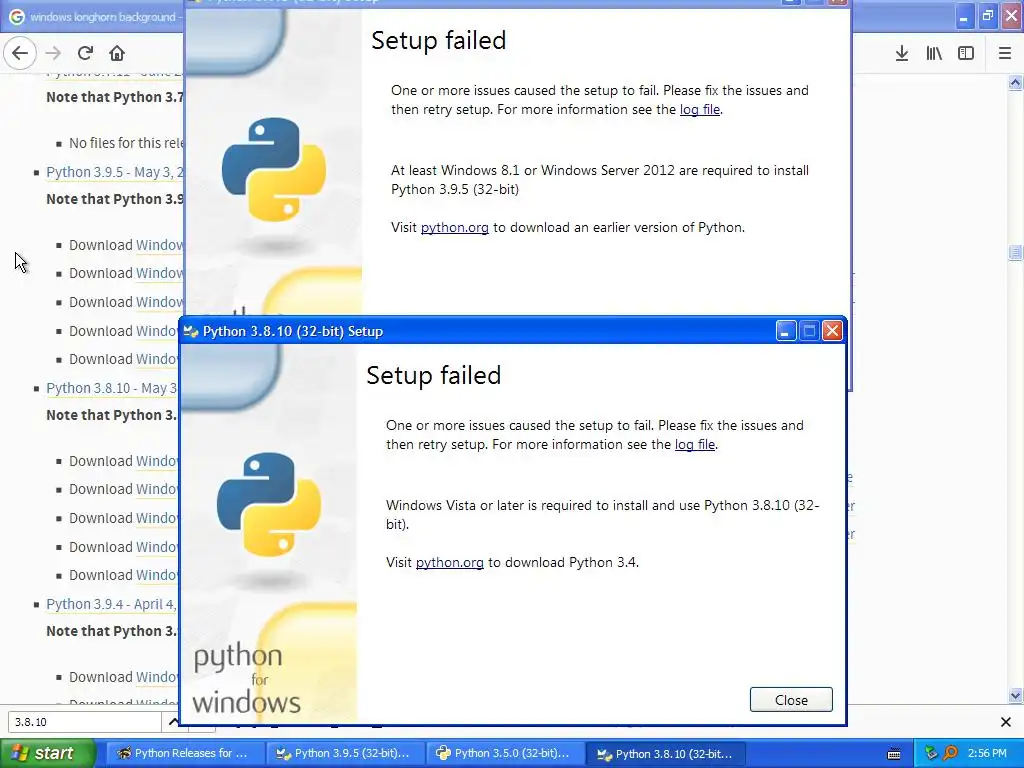Click keyboard icon in taskbar
The width and height of the screenshot is (1024, 768).
click(x=894, y=754)
